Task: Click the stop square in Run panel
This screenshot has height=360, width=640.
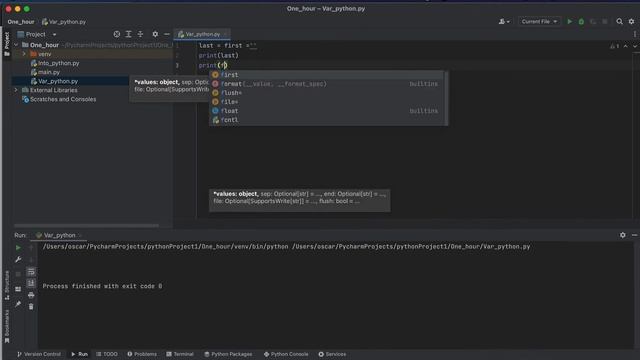Action: [x=18, y=274]
